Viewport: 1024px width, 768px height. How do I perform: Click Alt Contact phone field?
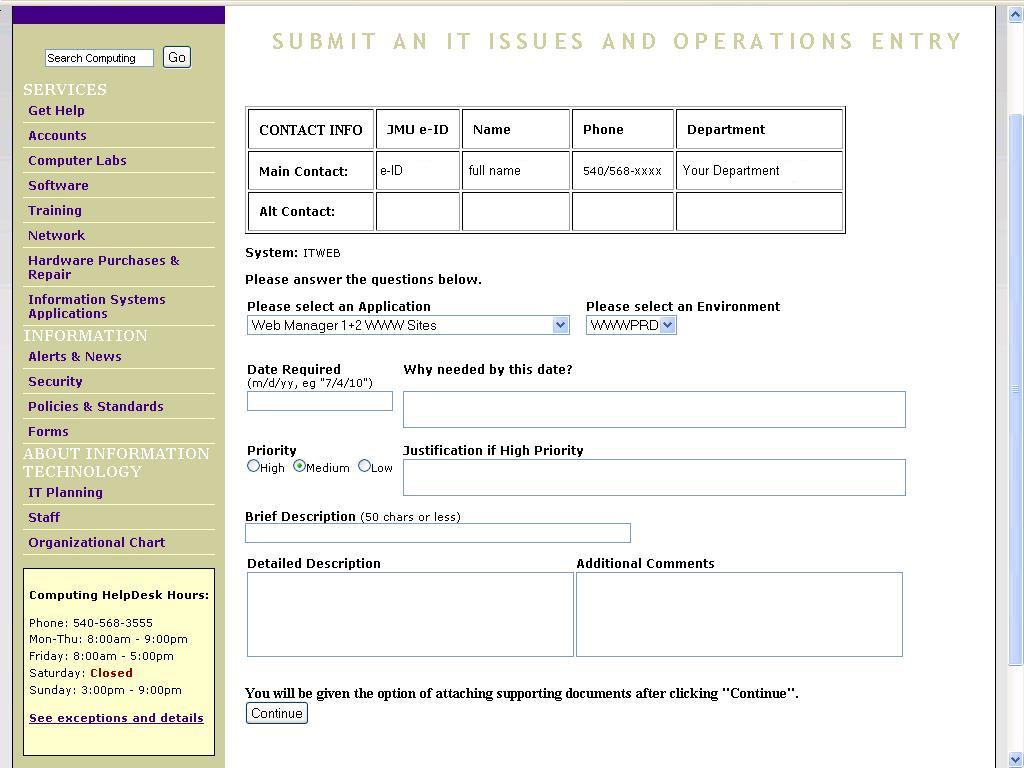(x=622, y=211)
